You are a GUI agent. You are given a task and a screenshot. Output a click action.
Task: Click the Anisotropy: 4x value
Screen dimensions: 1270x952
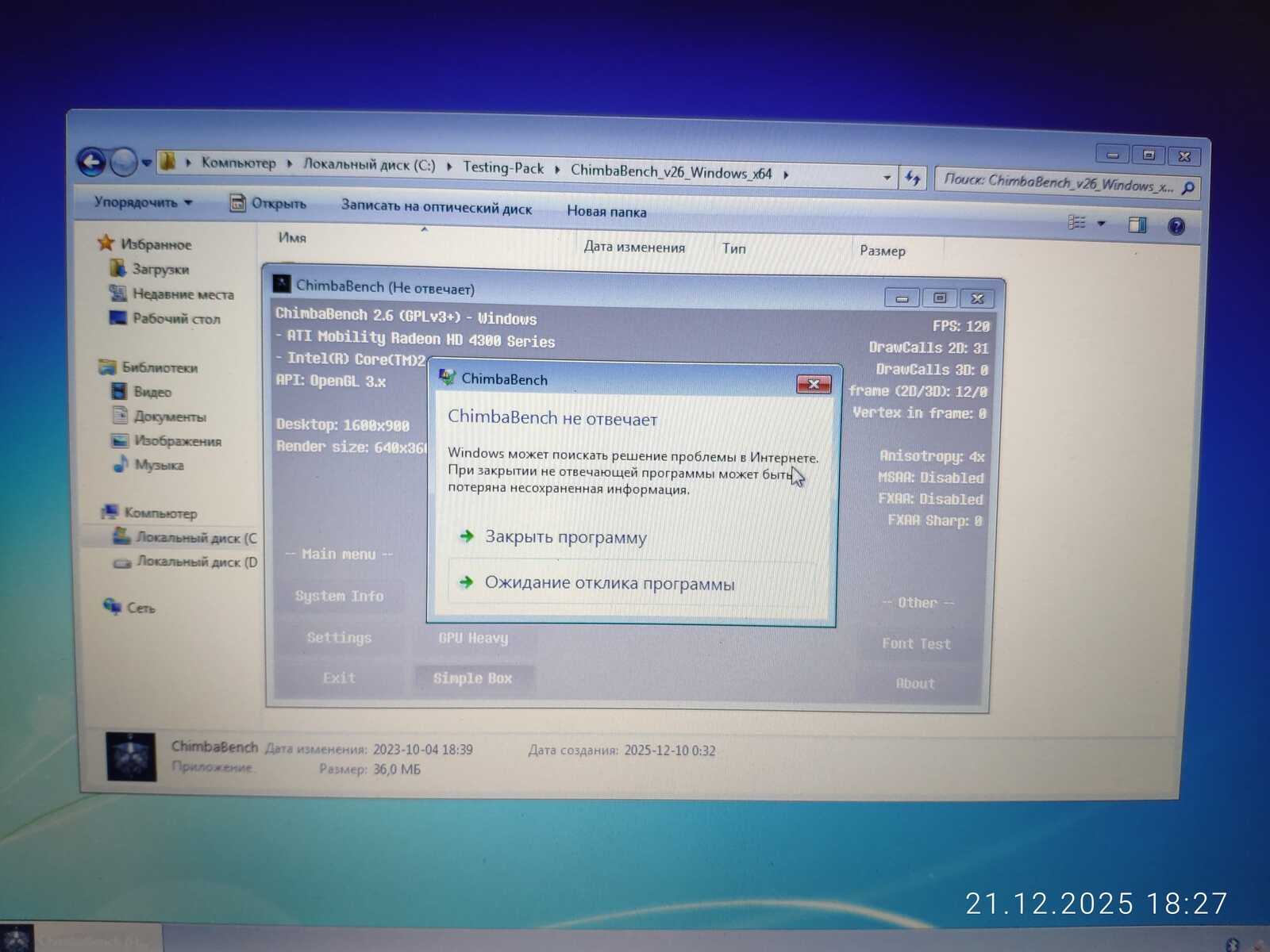(932, 456)
